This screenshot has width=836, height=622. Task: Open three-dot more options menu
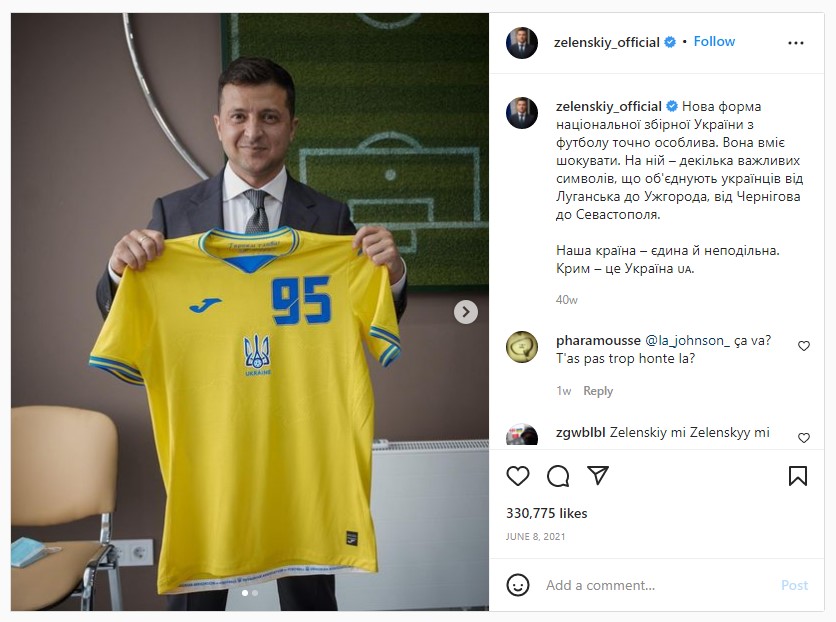point(795,43)
